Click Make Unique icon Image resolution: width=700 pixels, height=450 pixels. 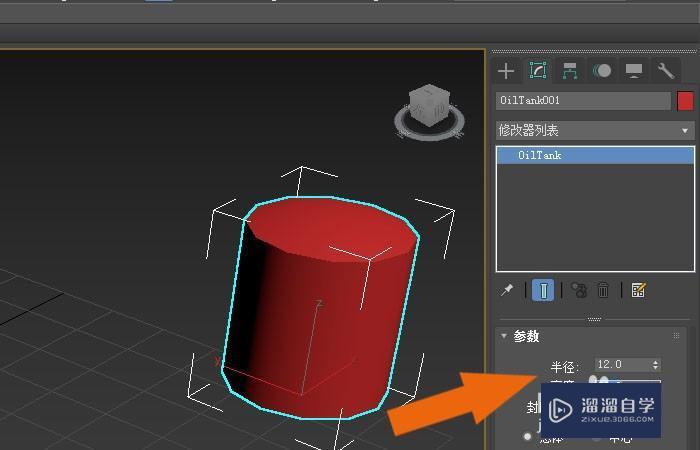(x=579, y=290)
